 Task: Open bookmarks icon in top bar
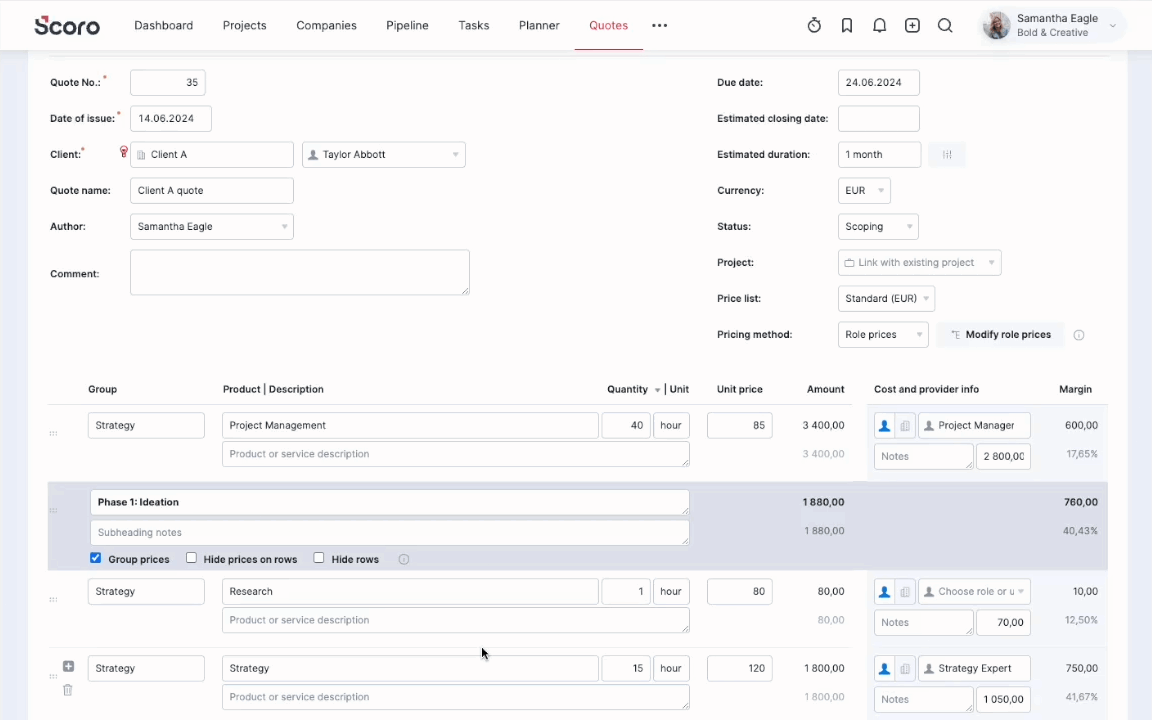[846, 26]
